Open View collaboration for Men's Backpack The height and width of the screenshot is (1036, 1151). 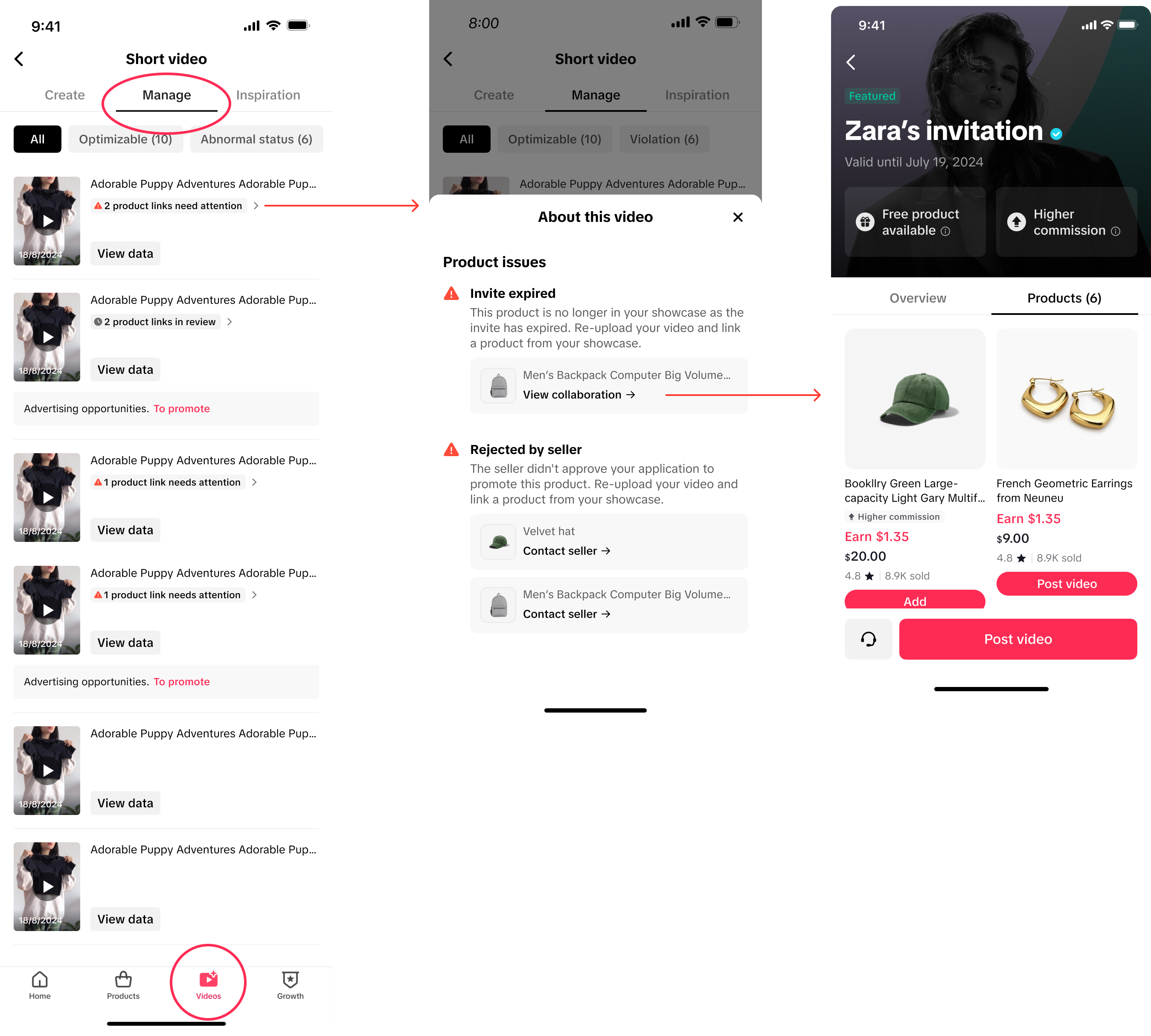point(579,395)
